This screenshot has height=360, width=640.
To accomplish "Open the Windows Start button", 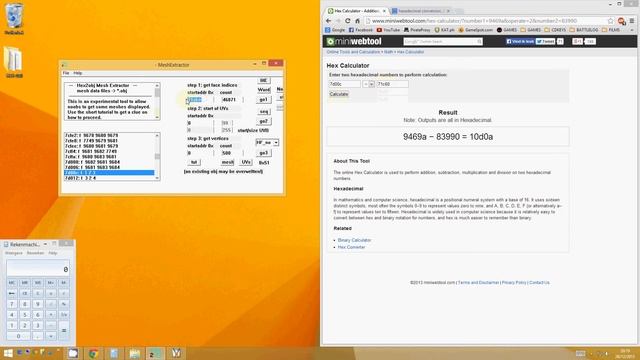I will click(x=8, y=353).
